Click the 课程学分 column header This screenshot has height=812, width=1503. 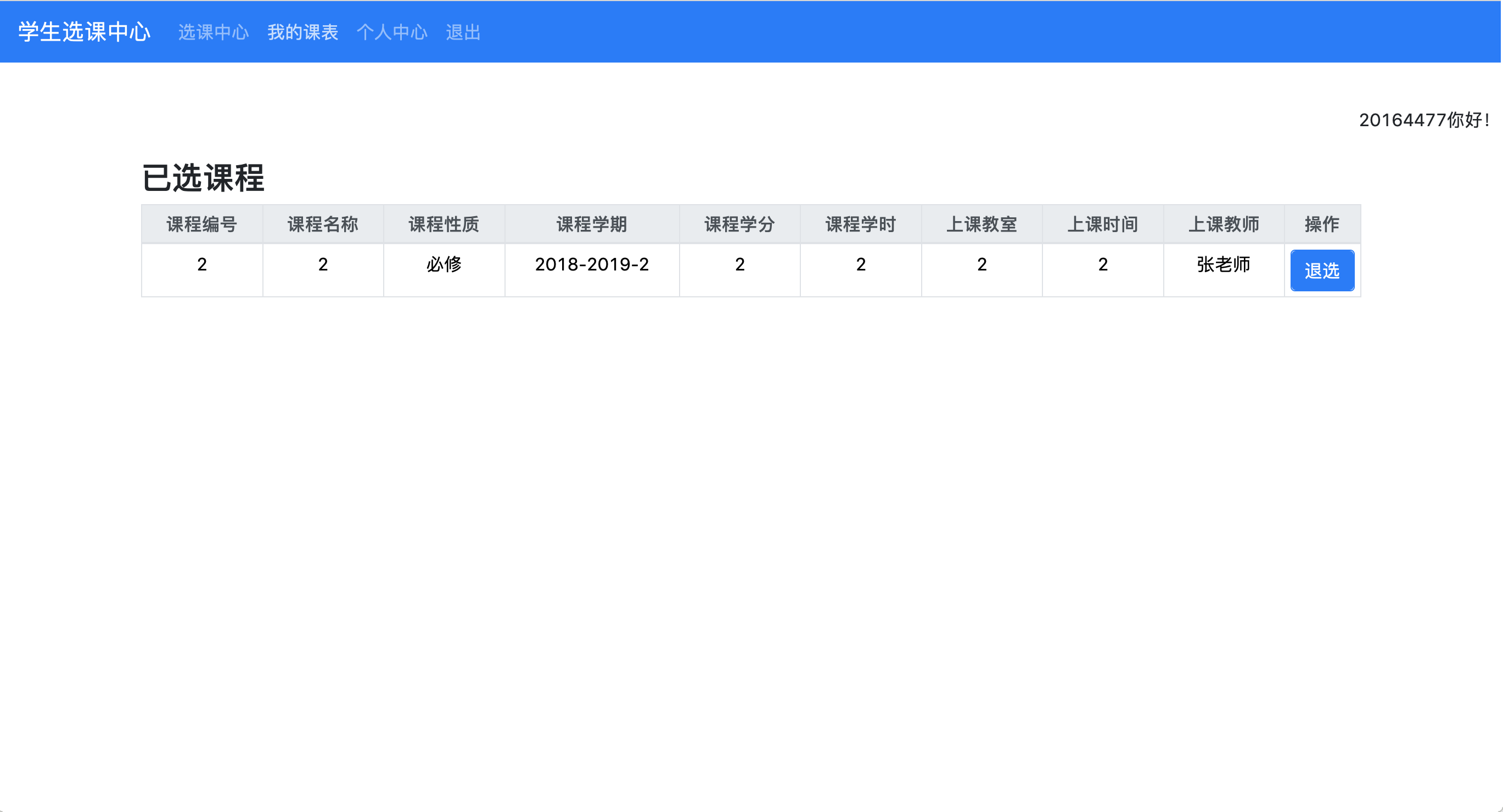coord(739,224)
